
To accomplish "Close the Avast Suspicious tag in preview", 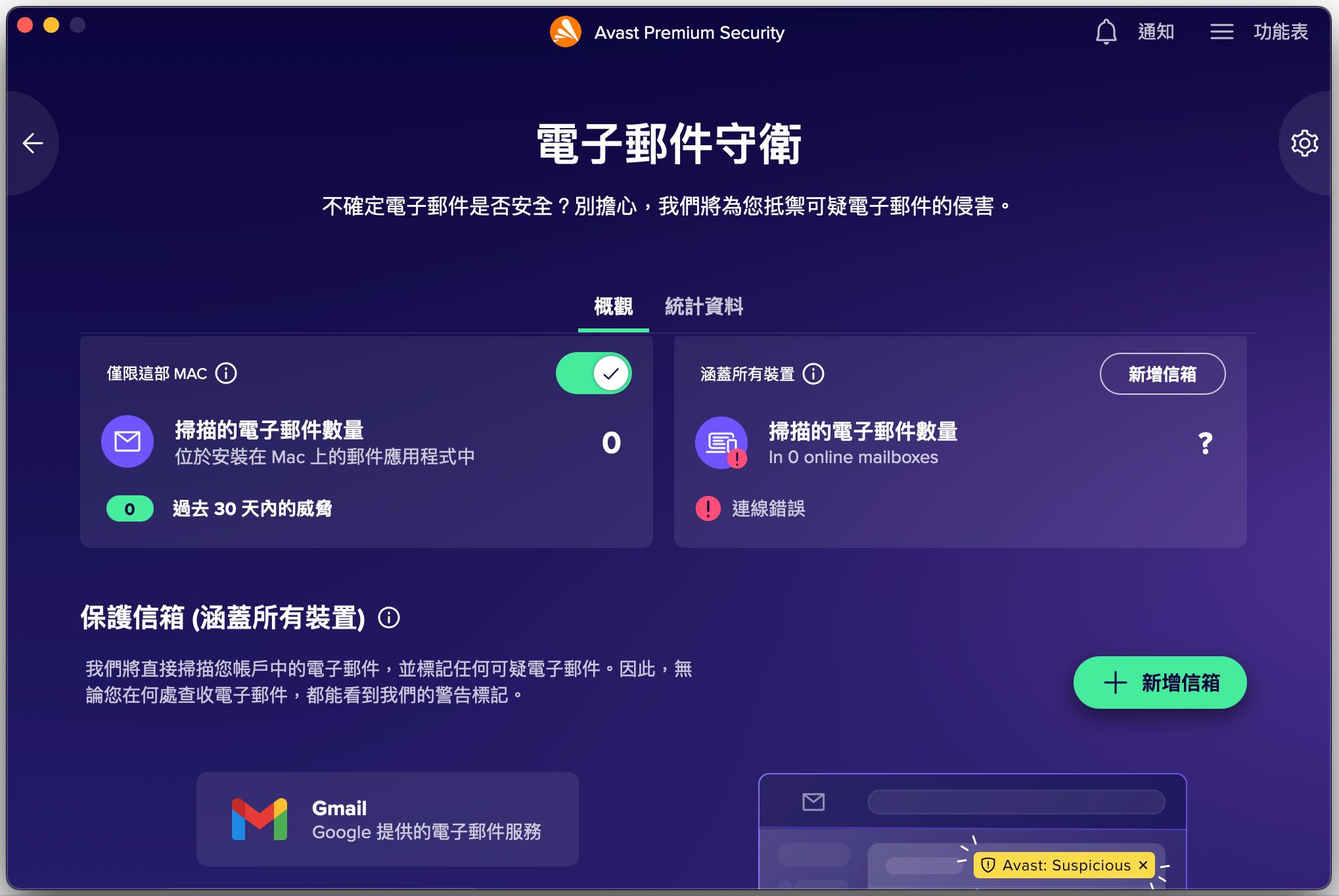I will click(x=1143, y=865).
